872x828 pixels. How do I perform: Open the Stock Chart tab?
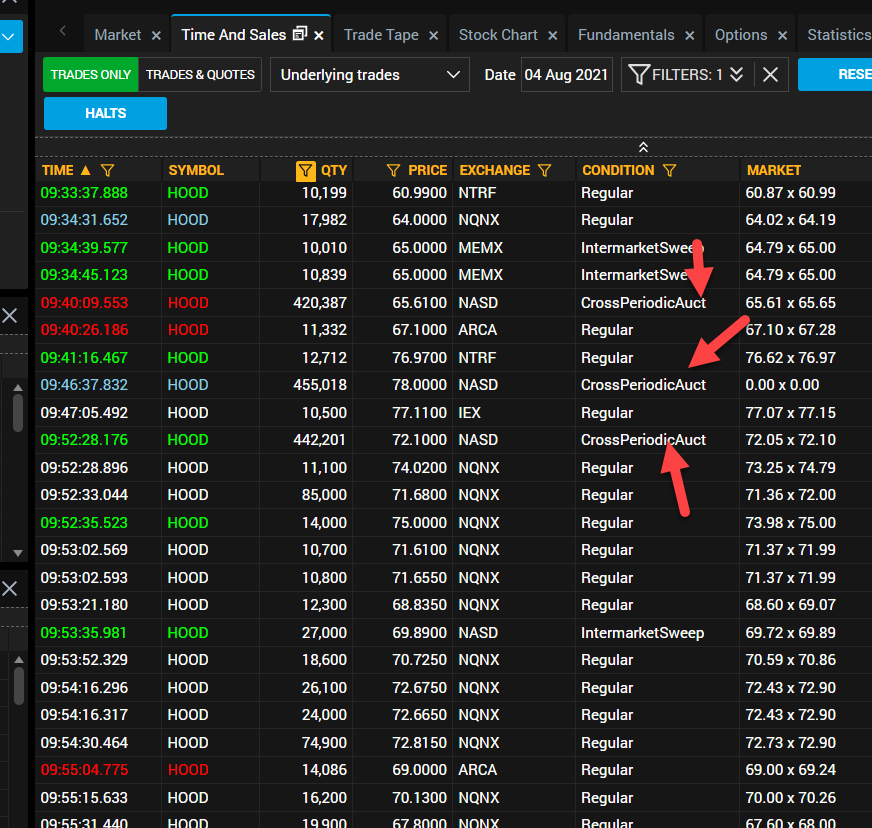click(498, 35)
